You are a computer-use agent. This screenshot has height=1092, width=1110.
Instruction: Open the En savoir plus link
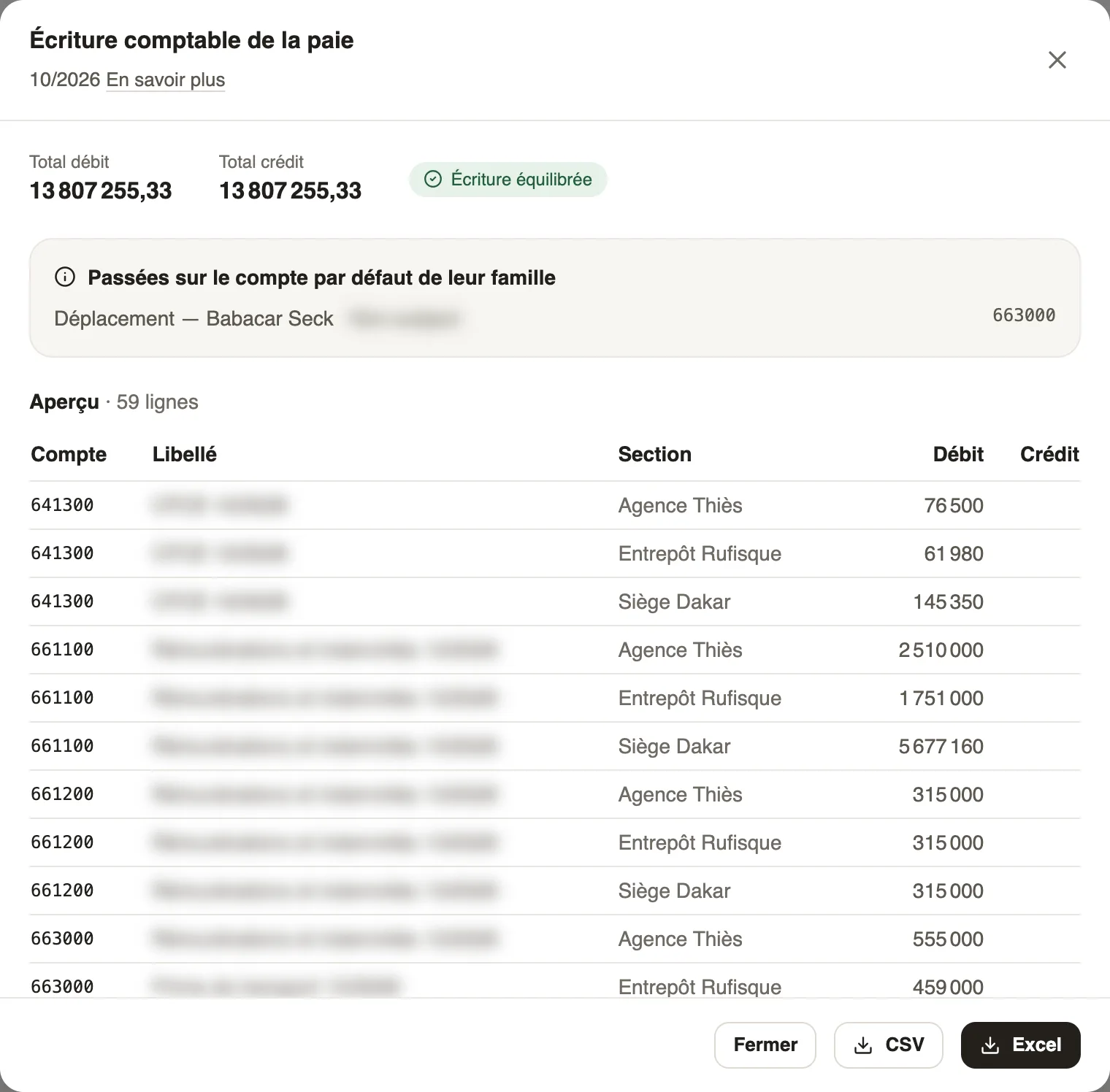click(166, 80)
